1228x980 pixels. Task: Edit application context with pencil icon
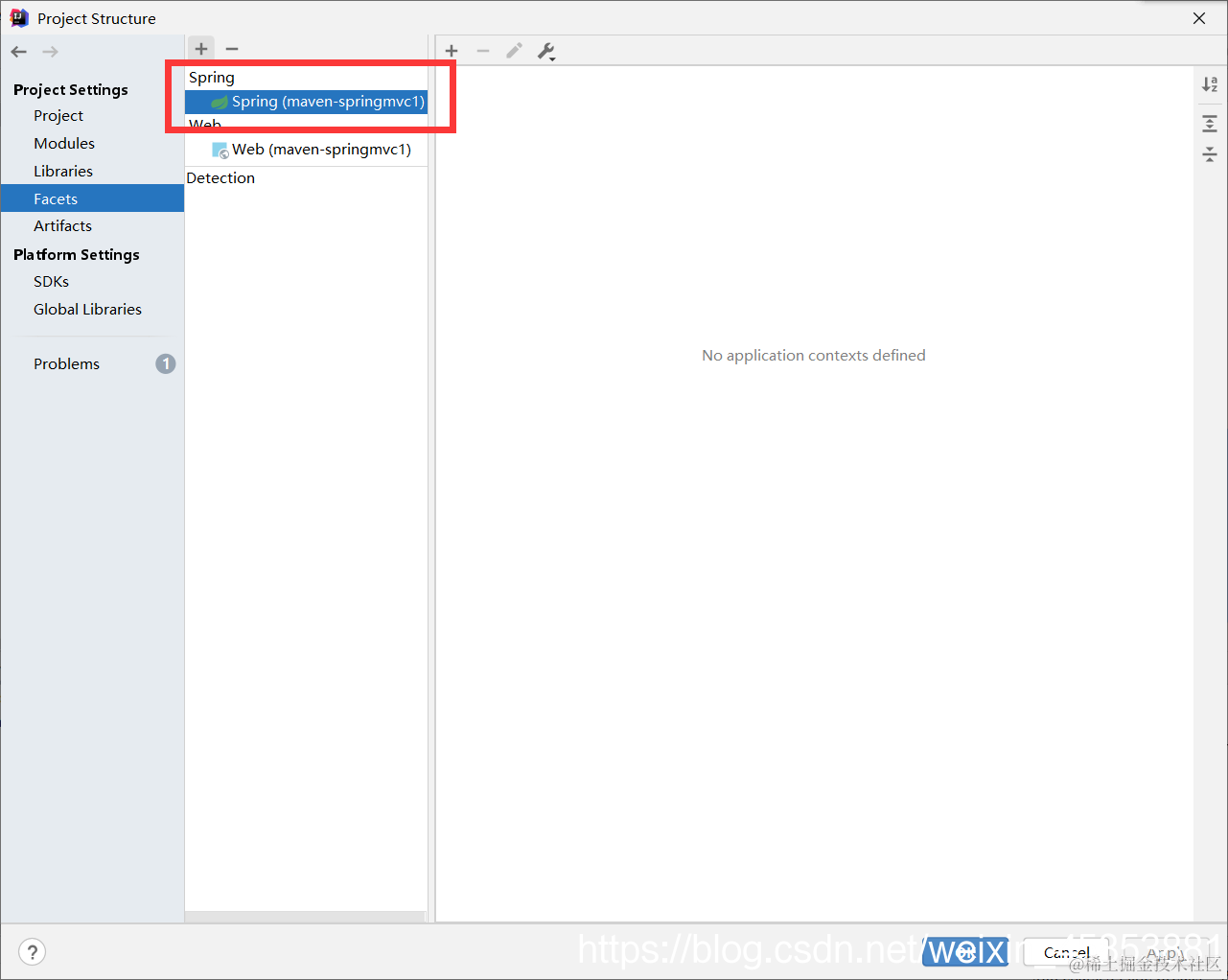[x=515, y=51]
